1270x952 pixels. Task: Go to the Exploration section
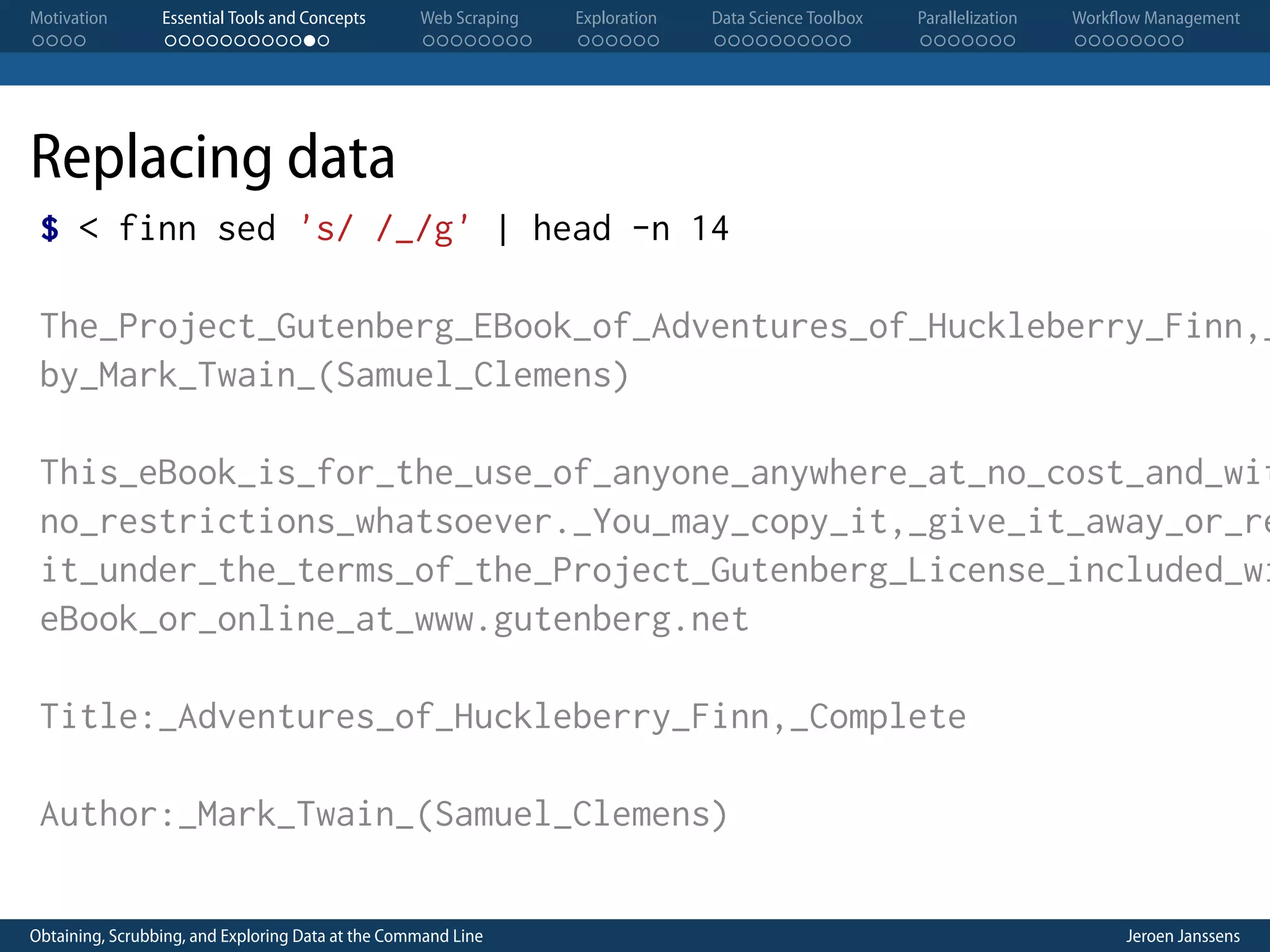pyautogui.click(x=616, y=18)
